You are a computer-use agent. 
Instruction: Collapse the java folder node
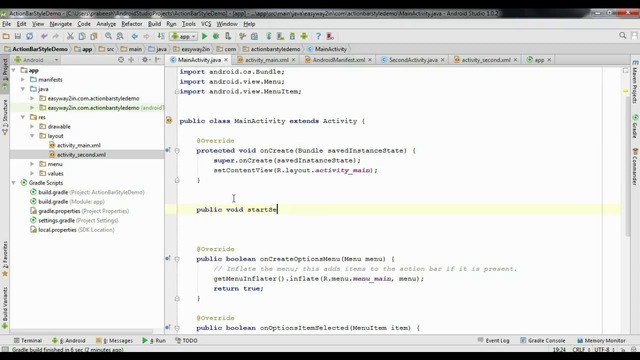(23, 89)
